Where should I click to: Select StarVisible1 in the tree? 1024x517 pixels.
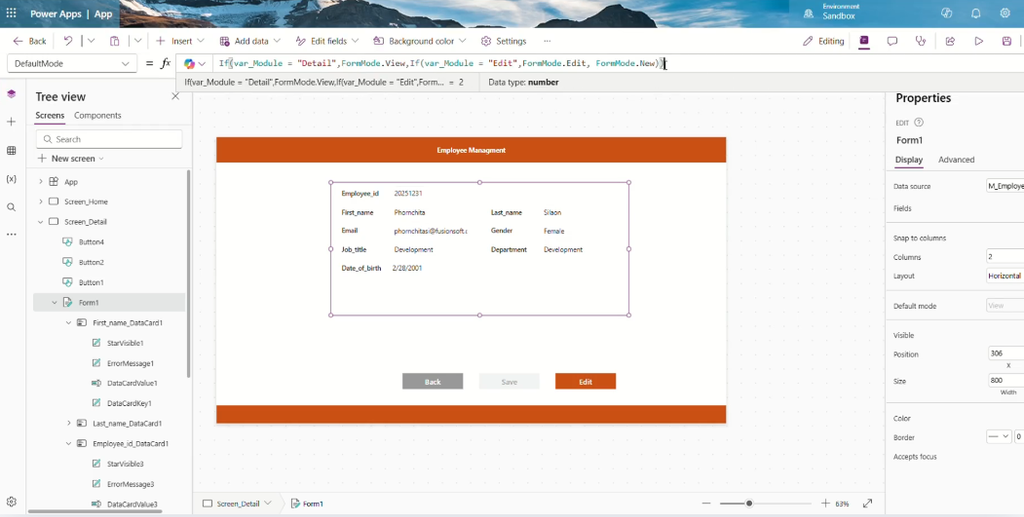point(125,343)
